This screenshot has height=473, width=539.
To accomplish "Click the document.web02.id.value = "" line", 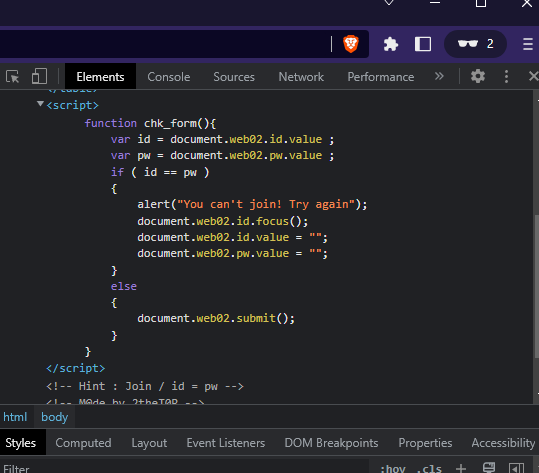I will tap(232, 237).
